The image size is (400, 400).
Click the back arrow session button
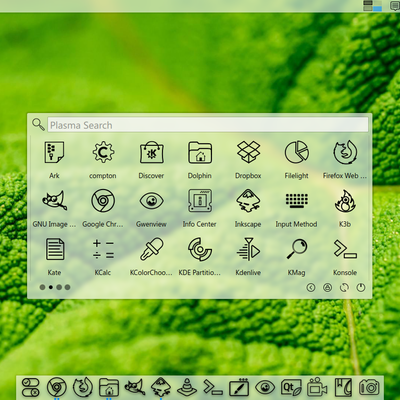[311, 287]
